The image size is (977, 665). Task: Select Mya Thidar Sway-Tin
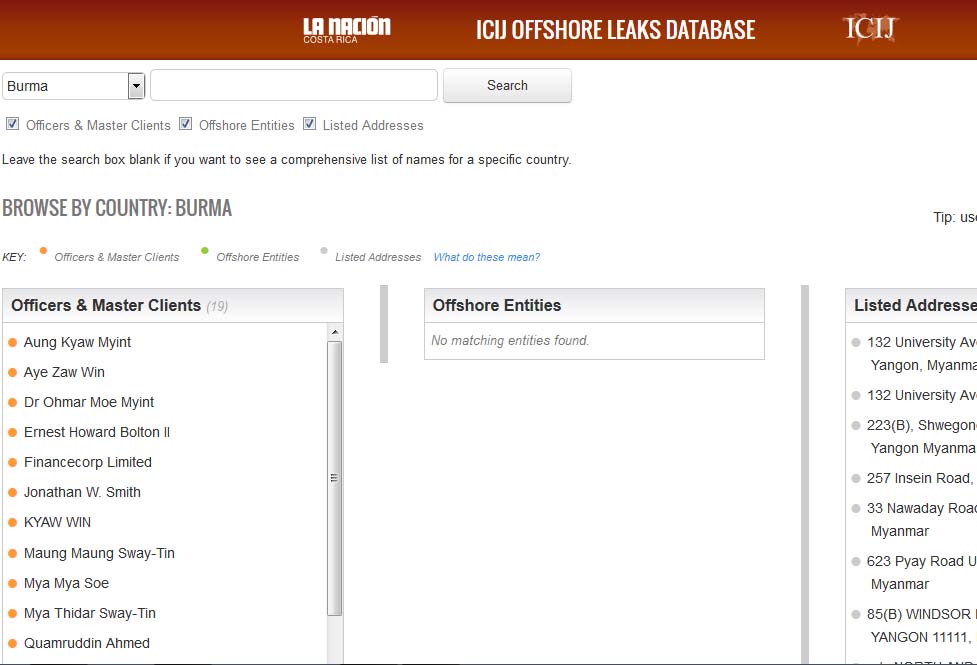(x=90, y=613)
